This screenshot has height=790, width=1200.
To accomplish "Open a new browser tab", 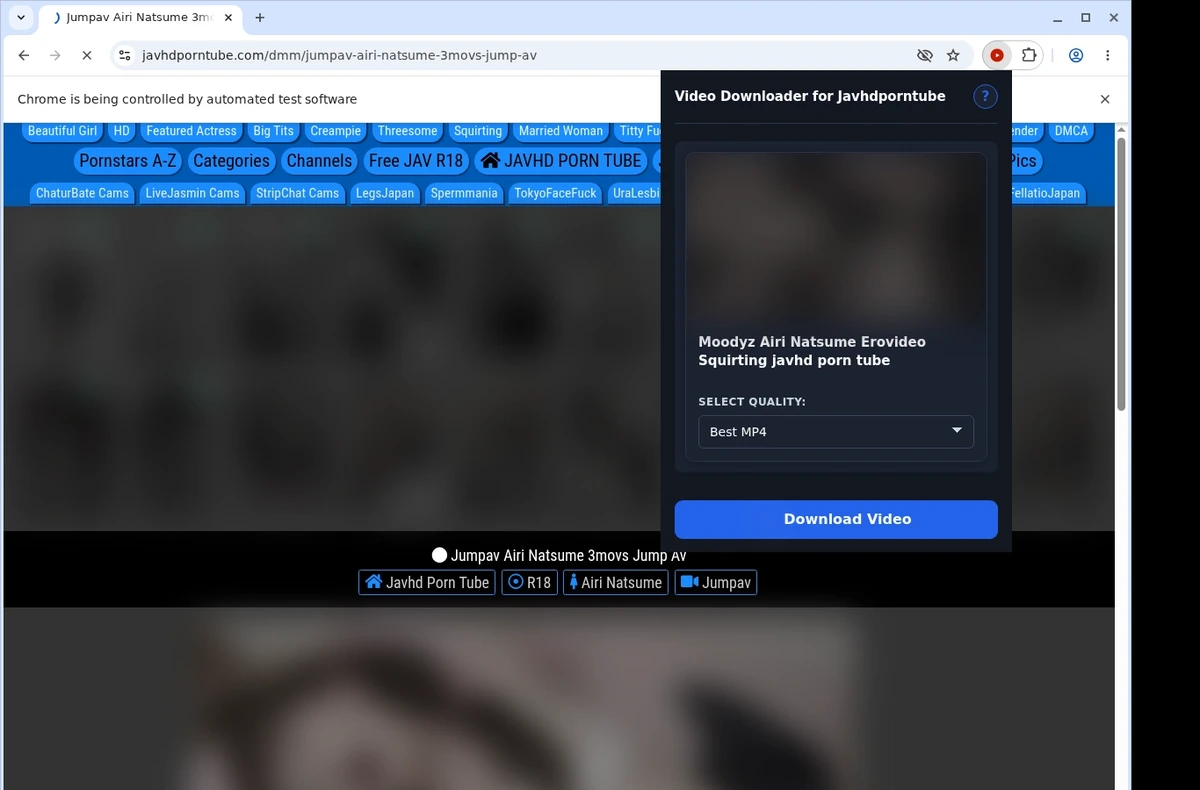I will pyautogui.click(x=260, y=17).
